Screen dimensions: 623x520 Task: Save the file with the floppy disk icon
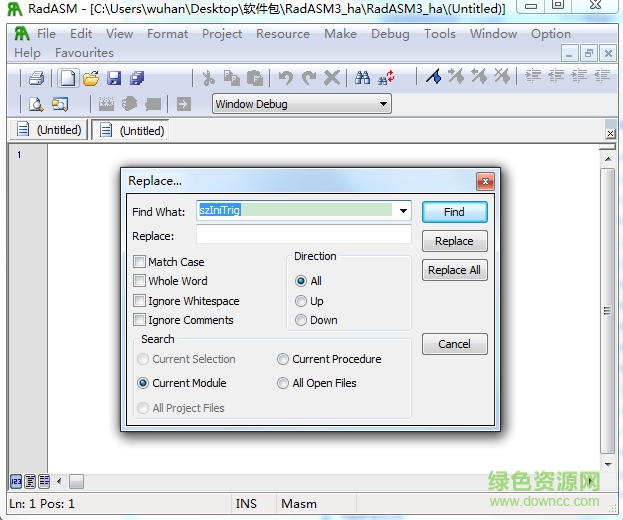[114, 78]
